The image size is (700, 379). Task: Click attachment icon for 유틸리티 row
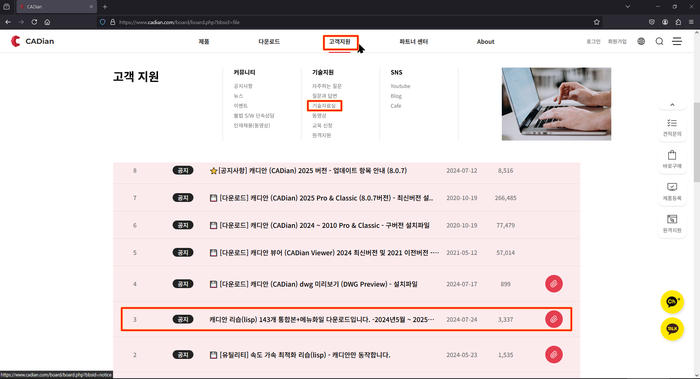pyautogui.click(x=554, y=355)
